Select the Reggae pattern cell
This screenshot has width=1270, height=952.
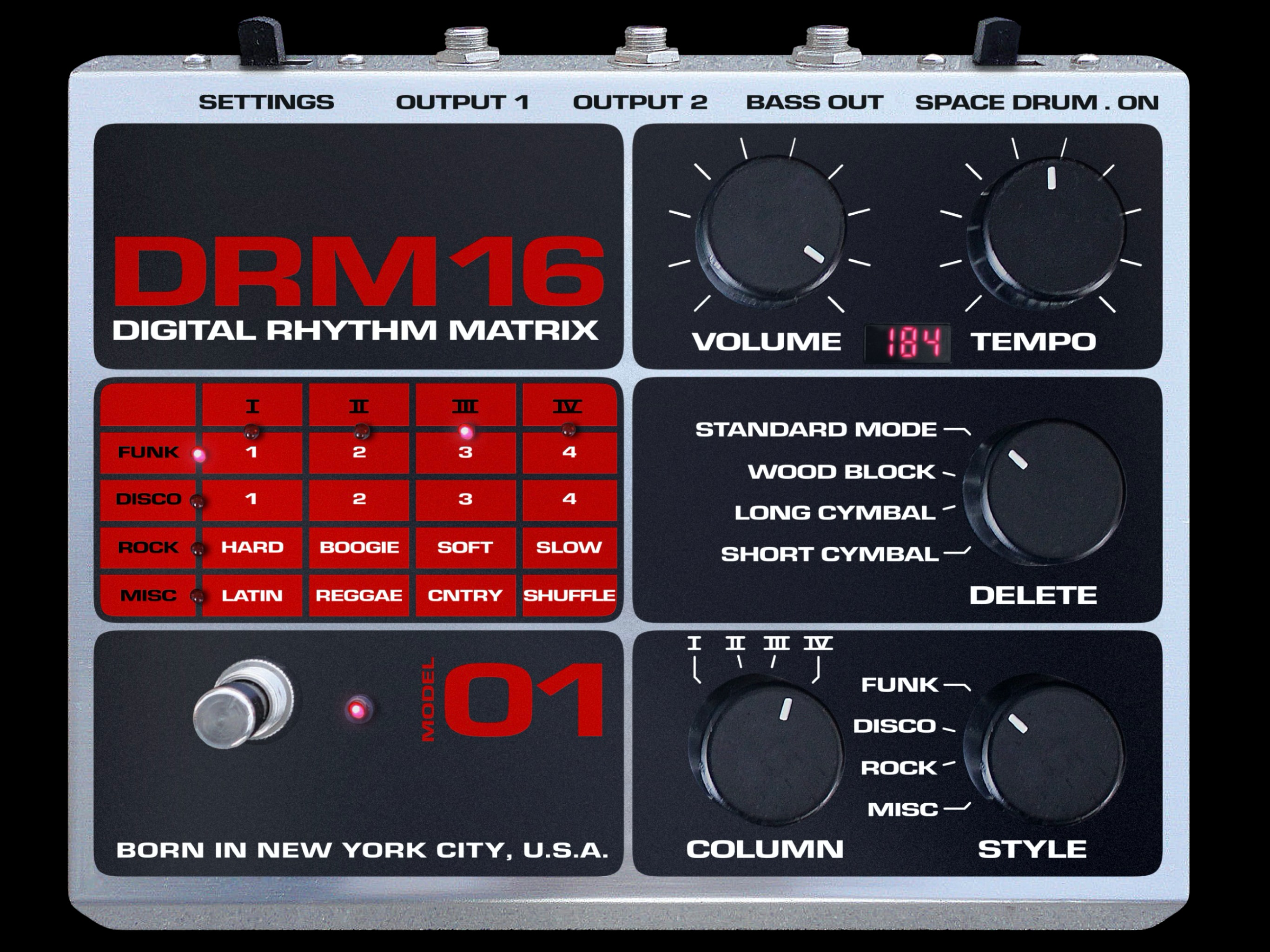(x=359, y=595)
